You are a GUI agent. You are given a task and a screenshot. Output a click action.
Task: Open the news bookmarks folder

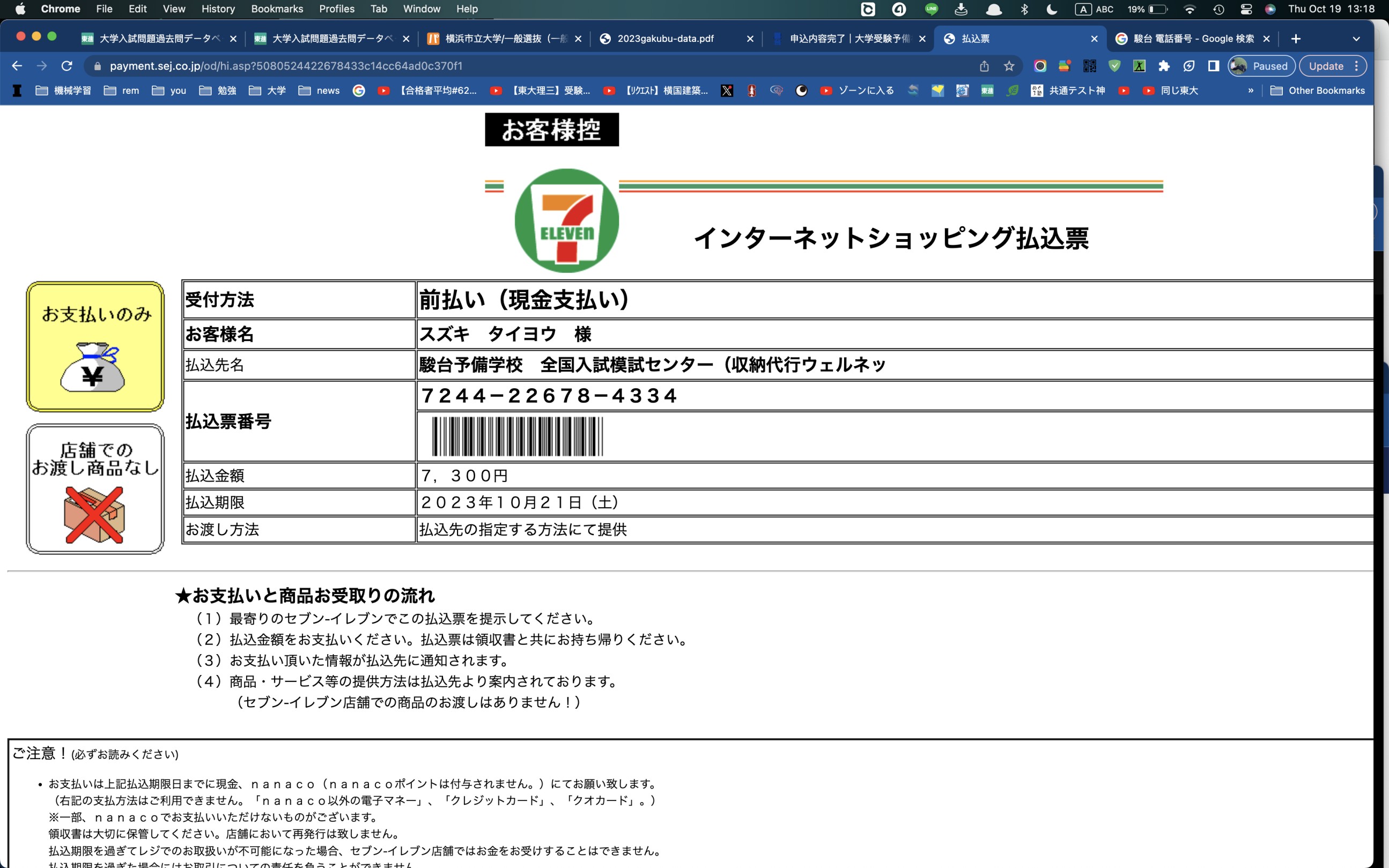(x=319, y=91)
